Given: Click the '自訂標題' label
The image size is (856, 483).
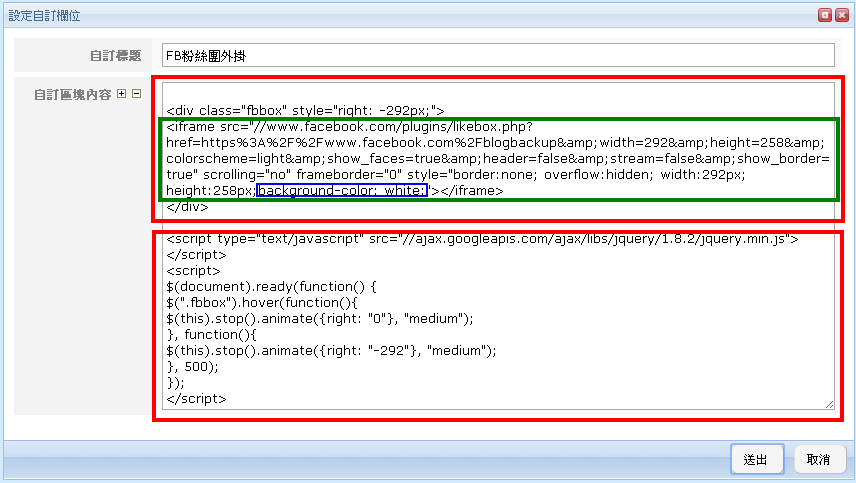Looking at the screenshot, I should [115, 56].
